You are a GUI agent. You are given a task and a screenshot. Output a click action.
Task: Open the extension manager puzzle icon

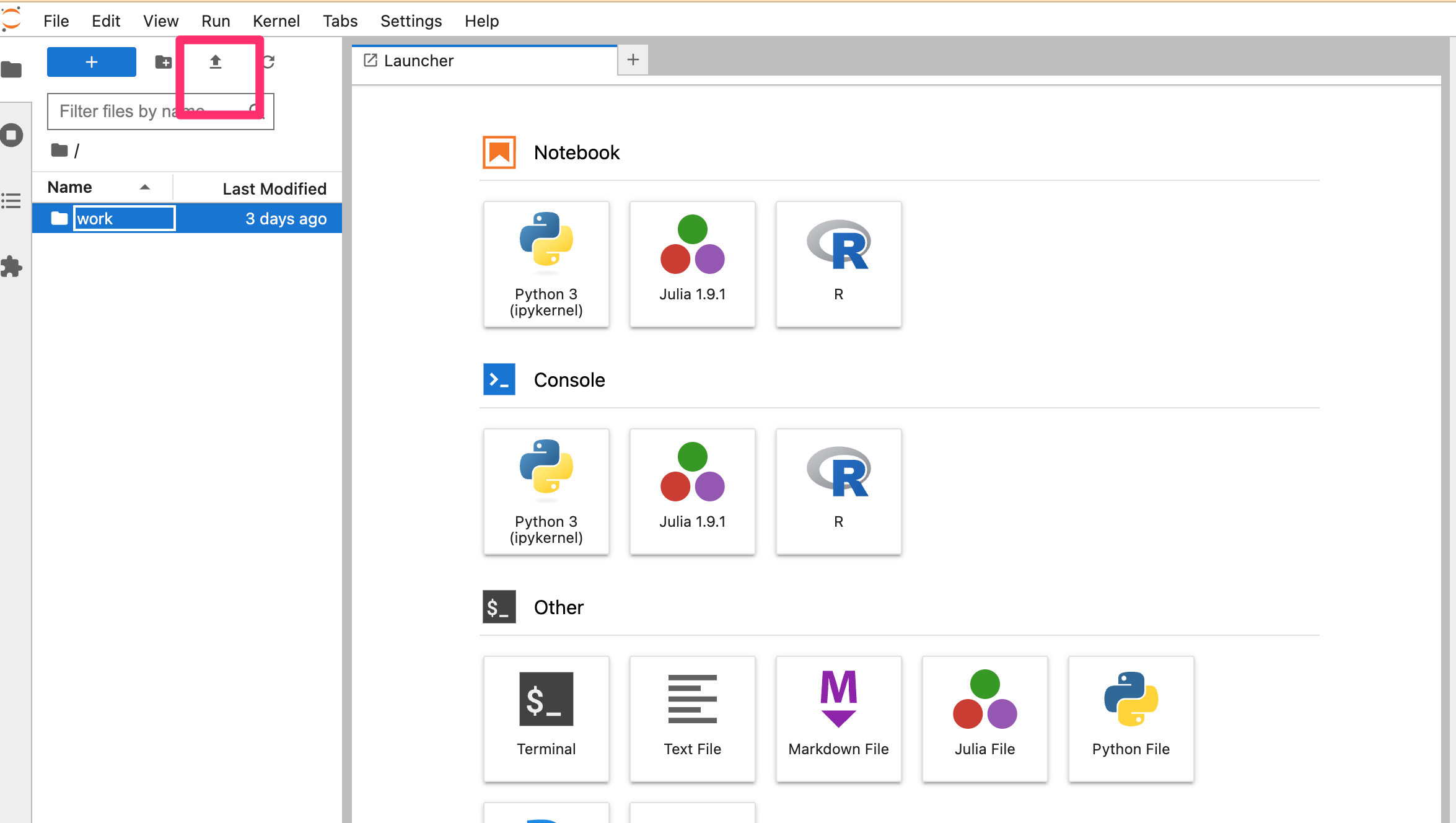(12, 267)
